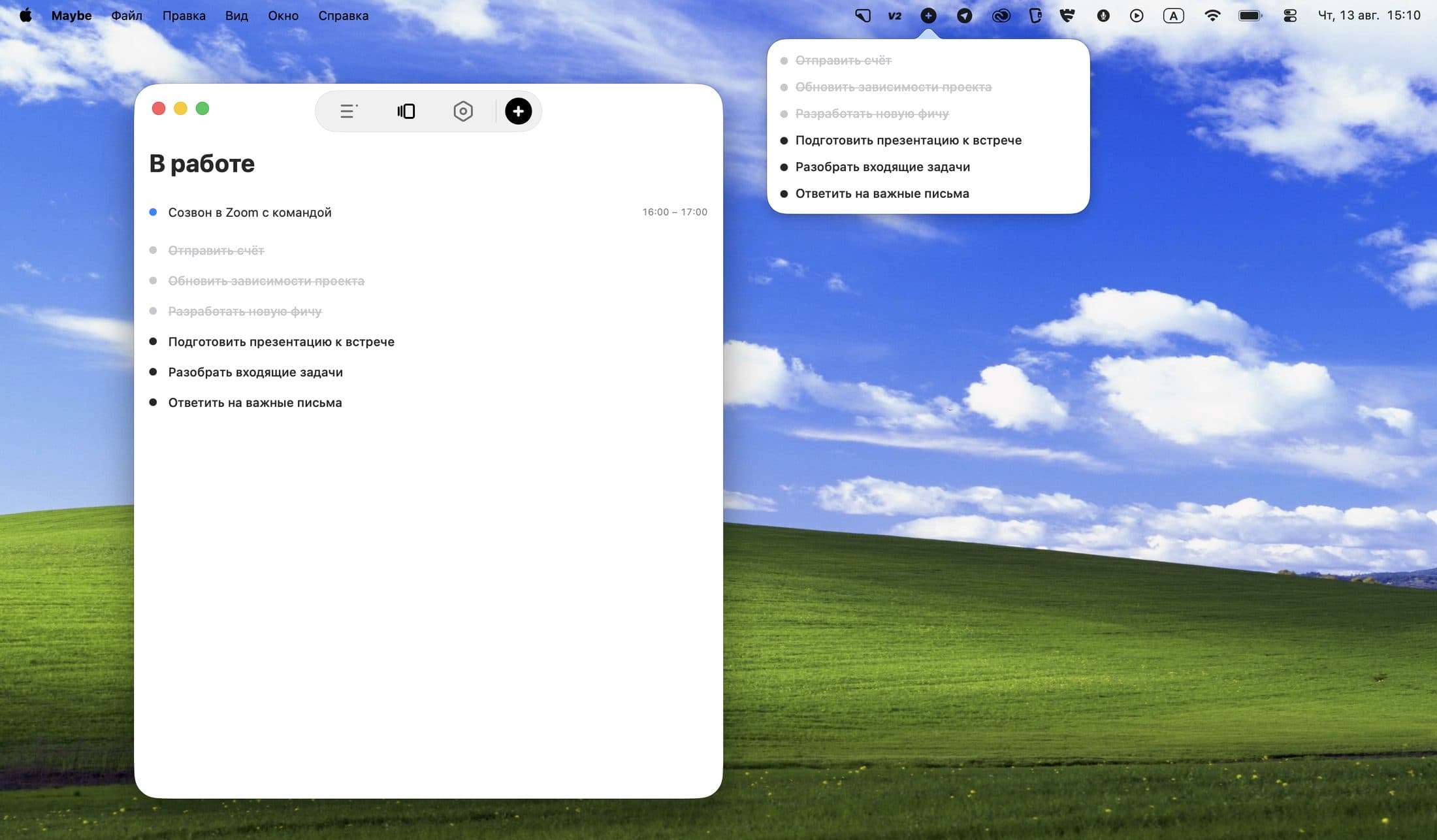Open the Wi-Fi status menu
The image size is (1437, 840).
(1212, 16)
